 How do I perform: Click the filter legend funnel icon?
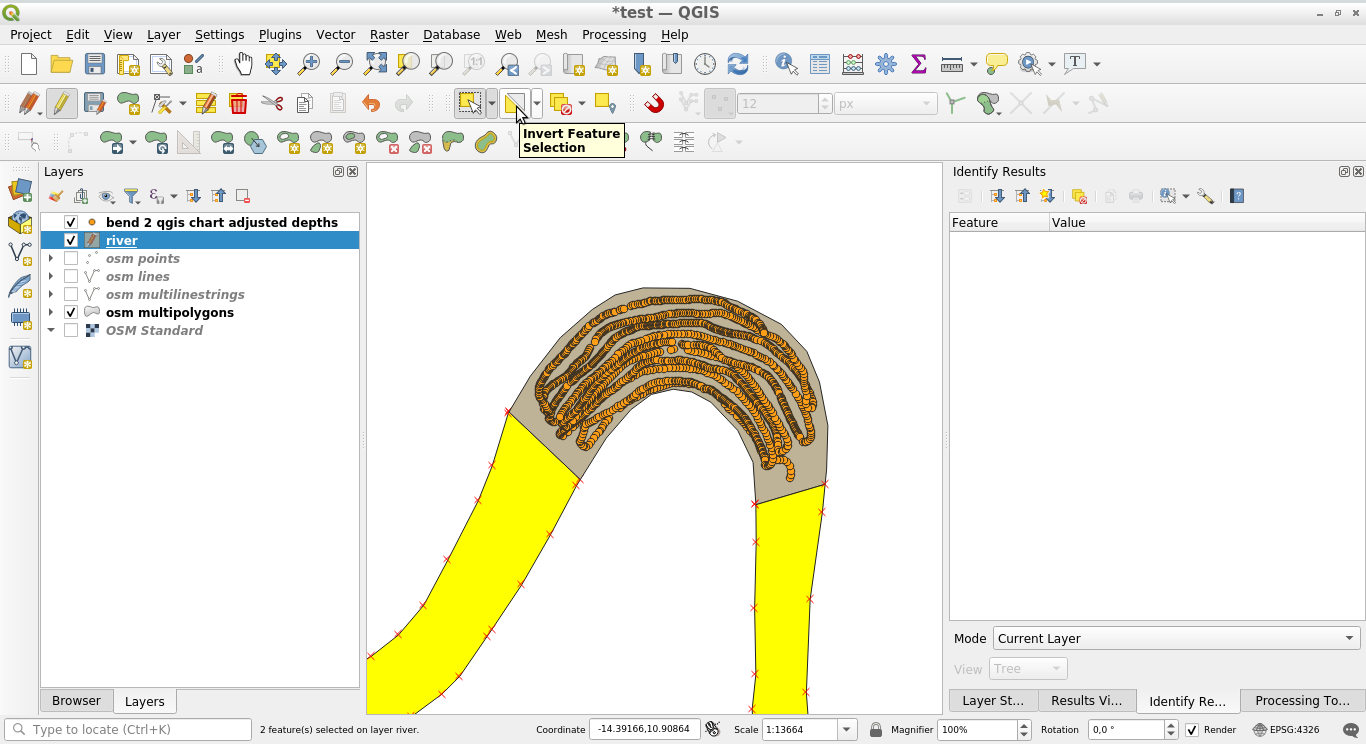[131, 196]
